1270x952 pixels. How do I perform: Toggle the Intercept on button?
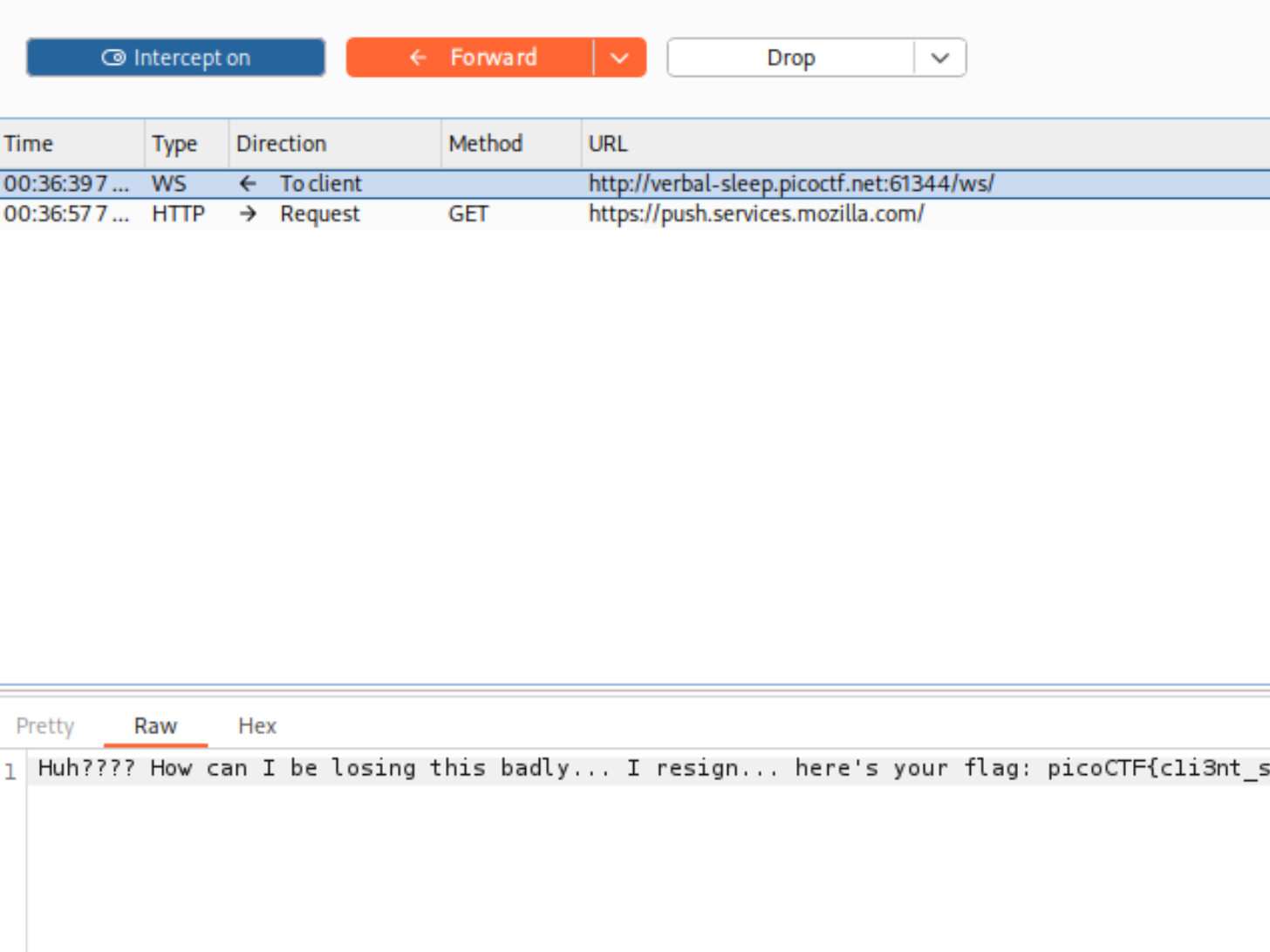[175, 58]
